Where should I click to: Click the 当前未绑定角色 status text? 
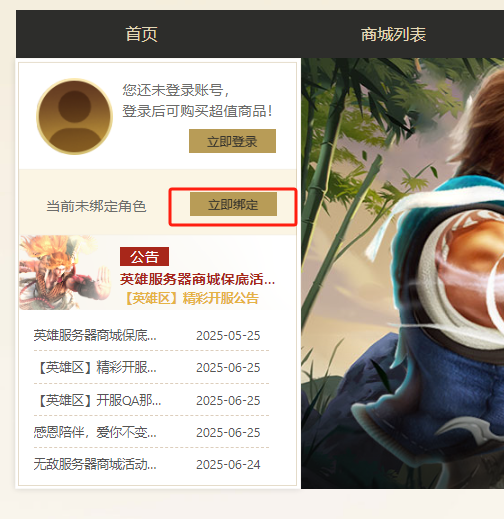click(x=96, y=206)
